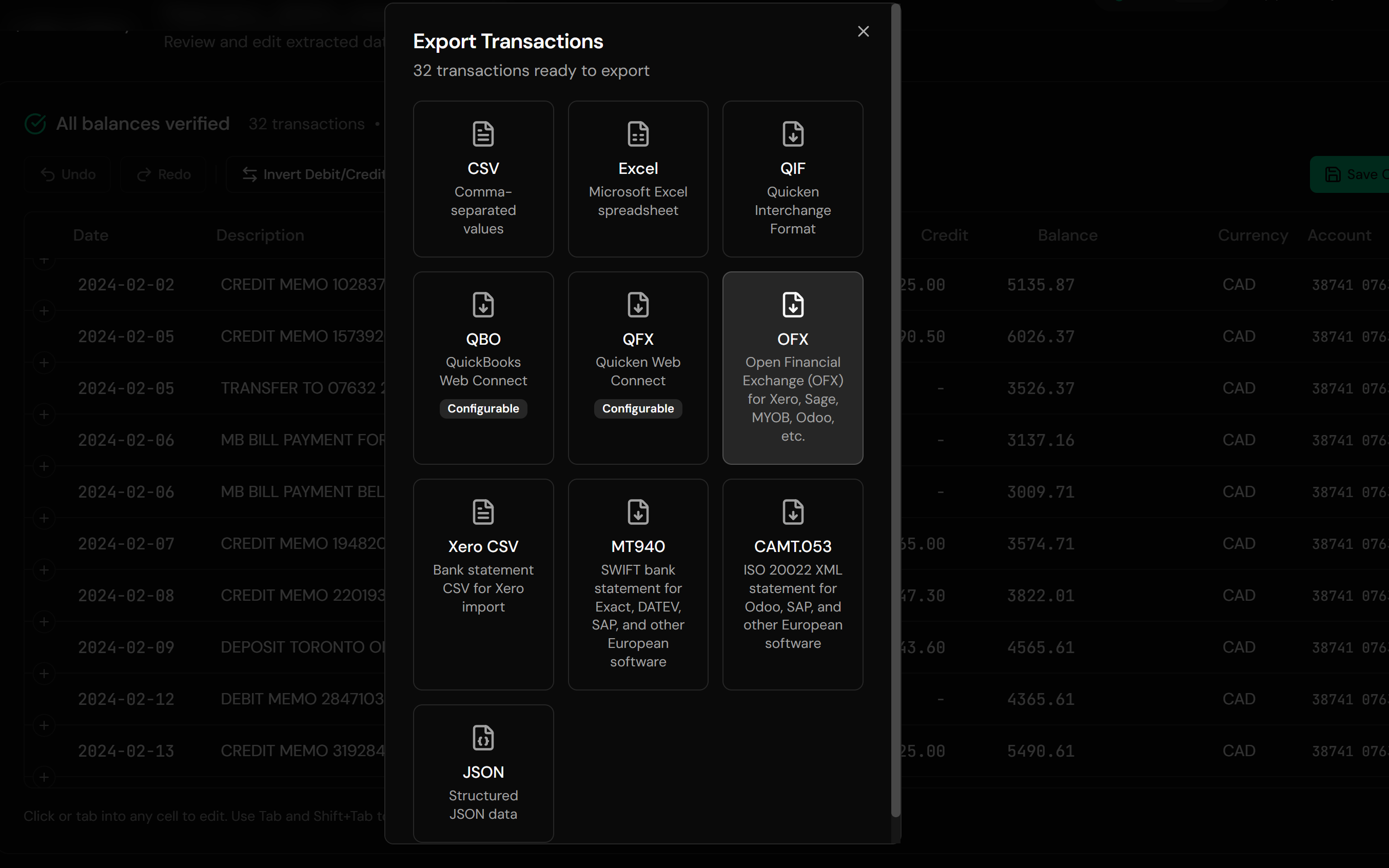Click the Credit column header

944,235
